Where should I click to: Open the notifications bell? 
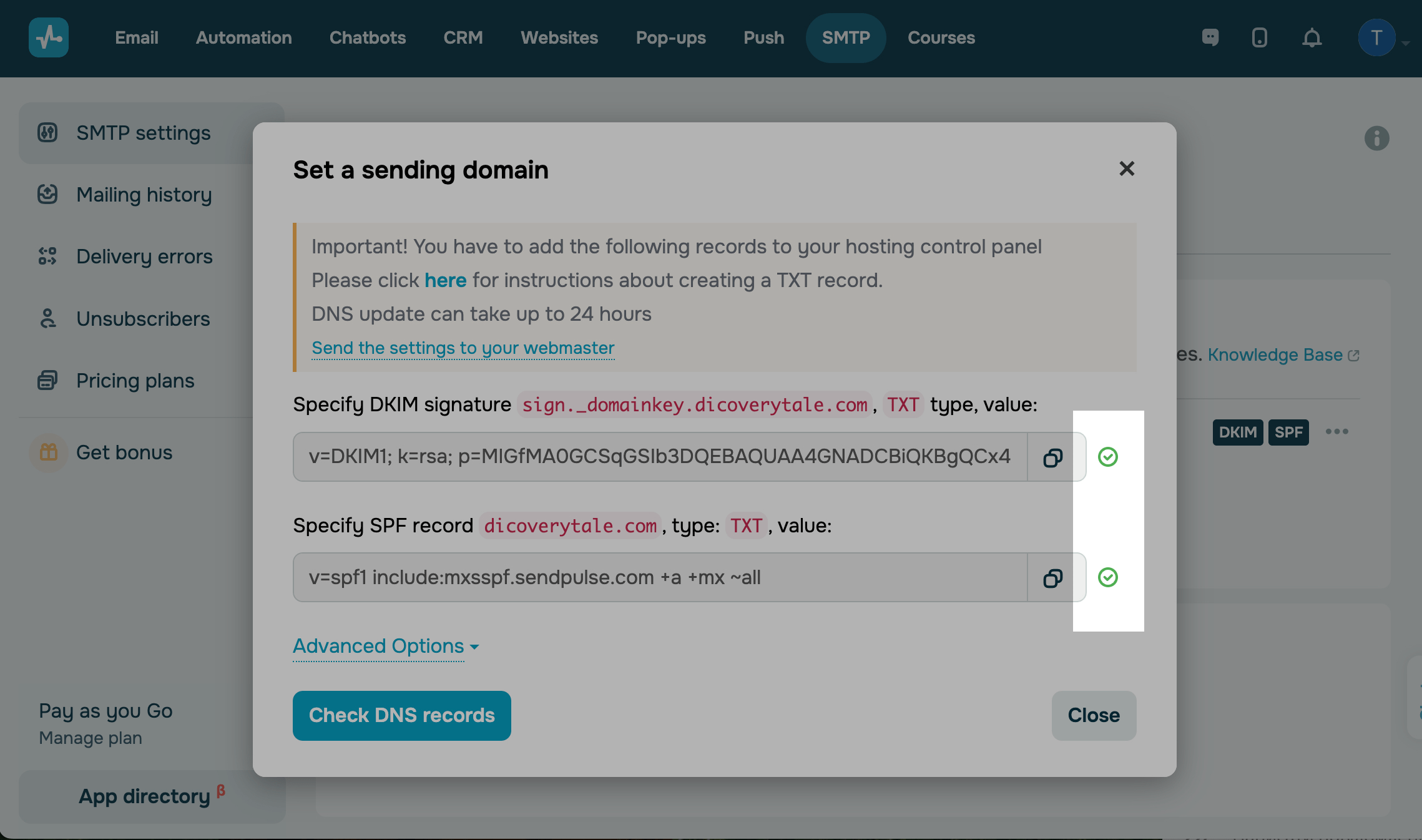(1312, 38)
